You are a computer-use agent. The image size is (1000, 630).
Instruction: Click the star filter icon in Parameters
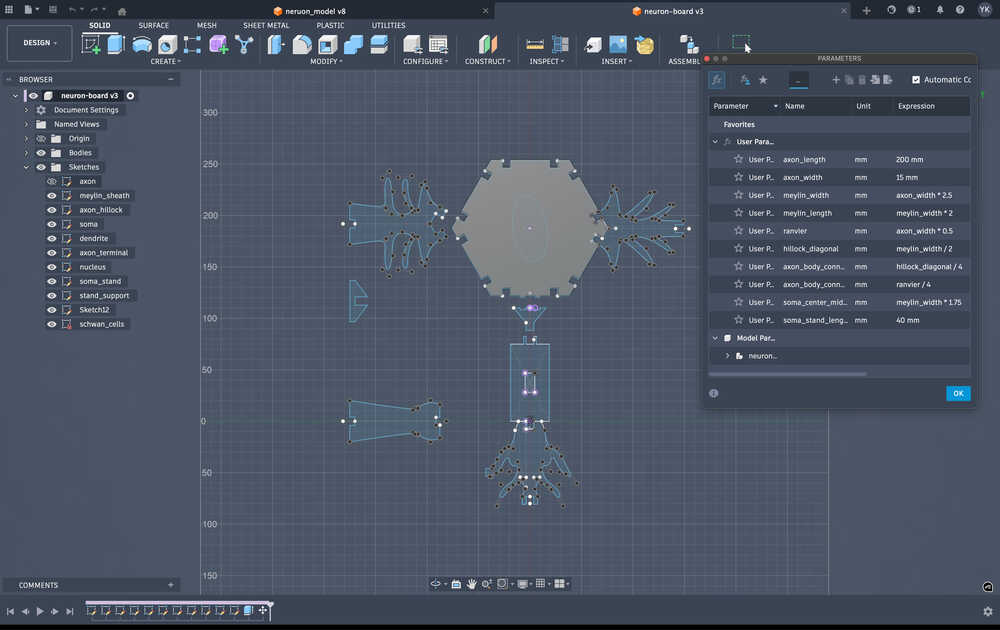(763, 80)
